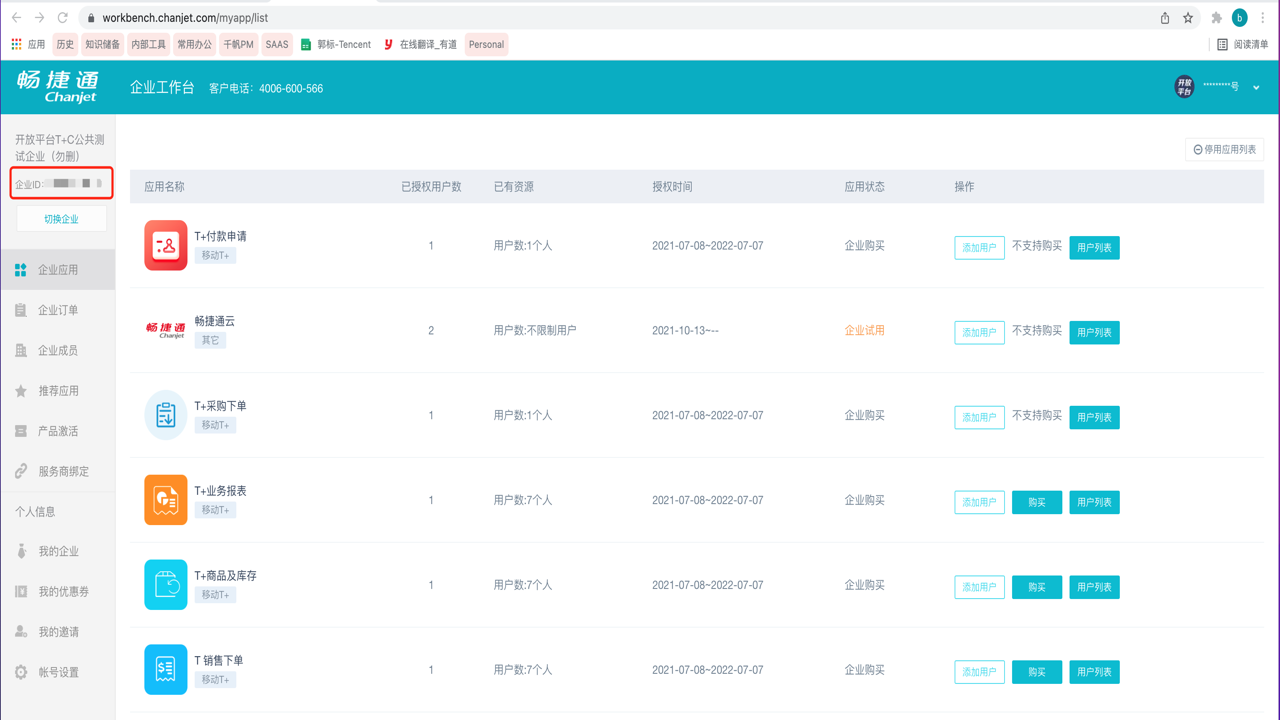Click the 其它 tag under 畅捷通云

point(210,340)
